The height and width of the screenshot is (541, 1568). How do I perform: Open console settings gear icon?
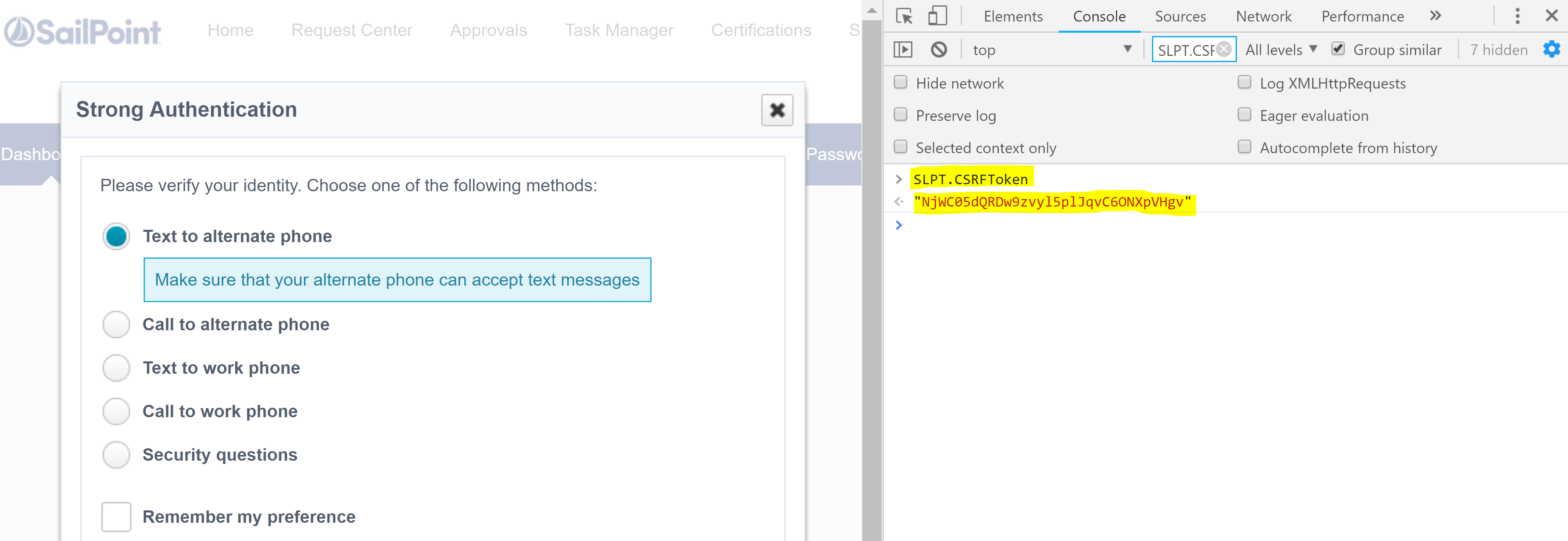[1551, 49]
